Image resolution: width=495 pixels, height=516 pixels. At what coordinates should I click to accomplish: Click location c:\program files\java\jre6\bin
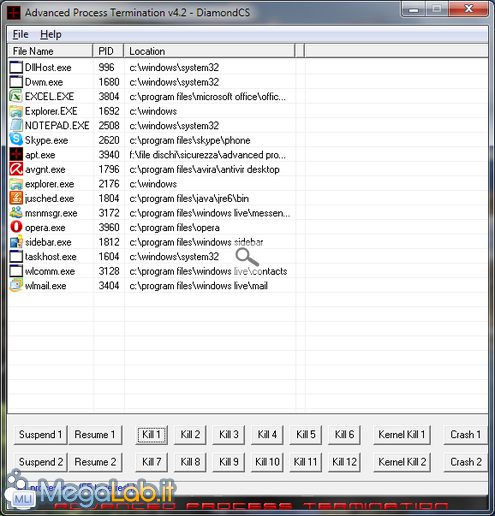click(189, 198)
